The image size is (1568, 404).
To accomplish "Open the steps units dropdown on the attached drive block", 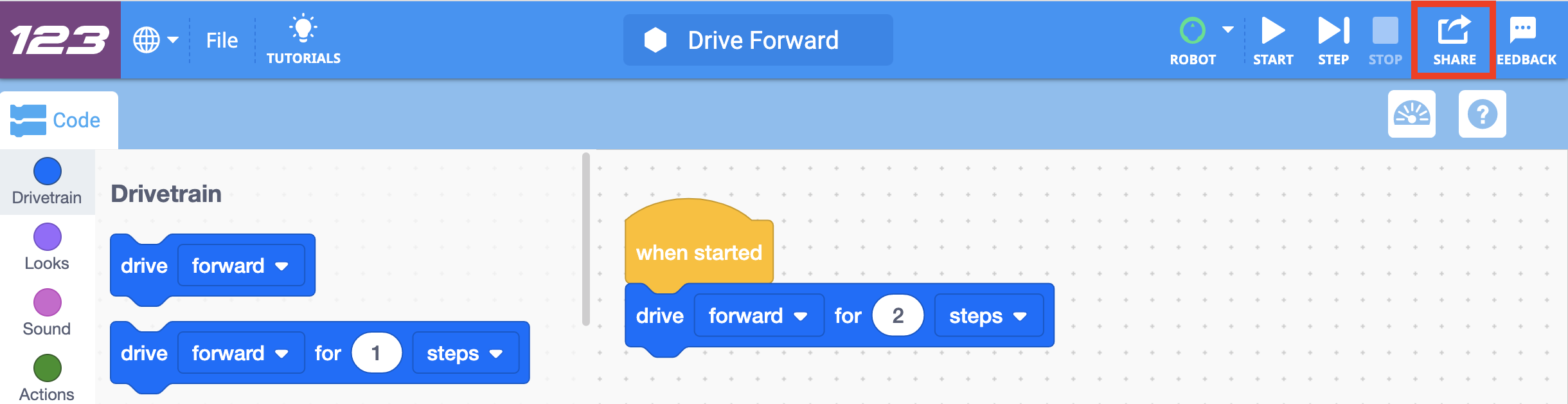I will pos(988,315).
